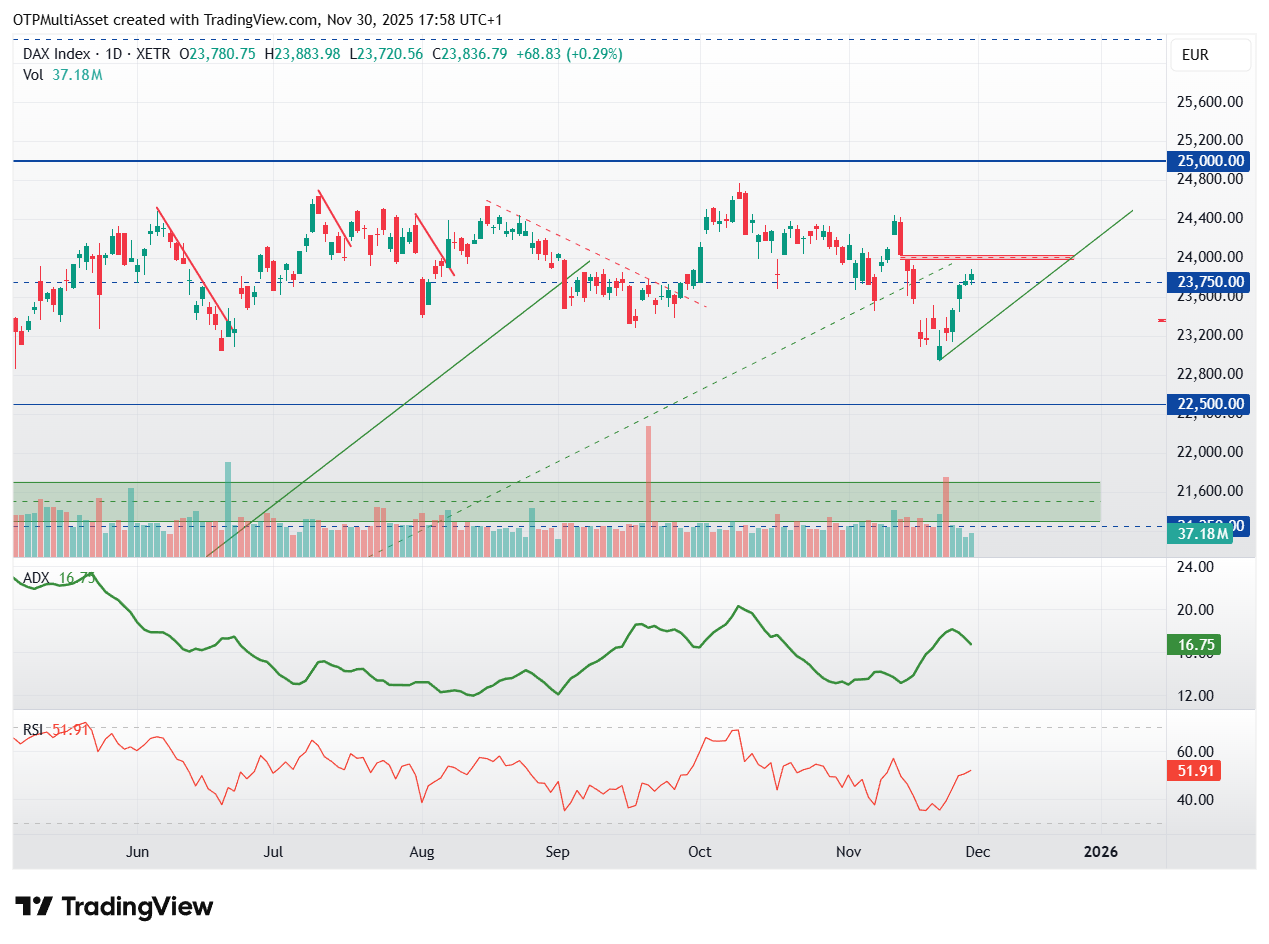
Task: Open the EUR currency selector
Action: [x=1208, y=55]
